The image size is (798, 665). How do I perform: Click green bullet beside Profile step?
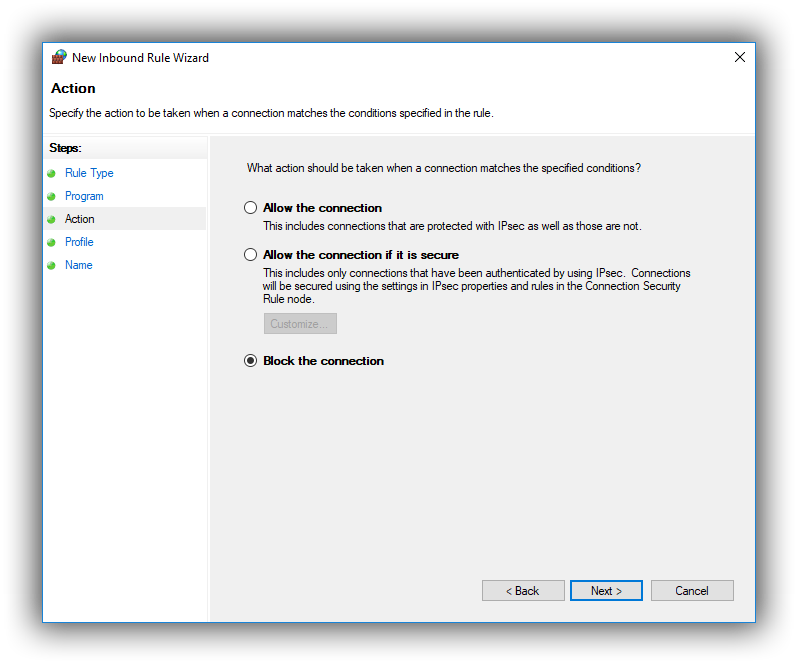pos(51,243)
